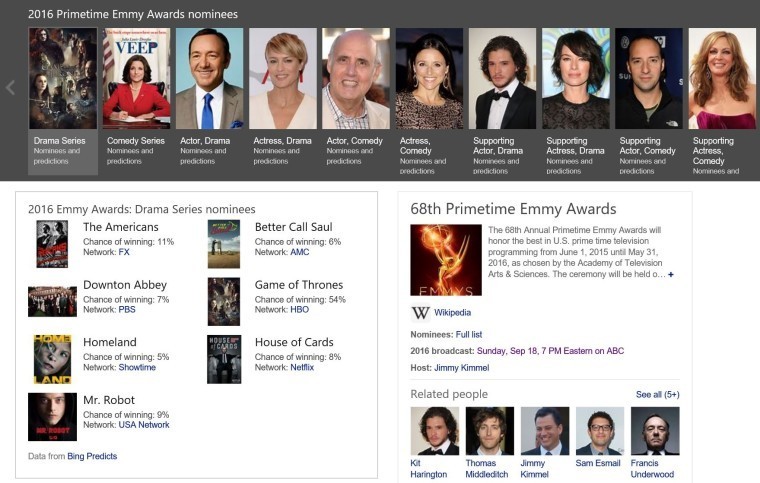Viewport: 760px width, 483px height.
Task: Open the Francis Underwood name link
Action: [652, 468]
